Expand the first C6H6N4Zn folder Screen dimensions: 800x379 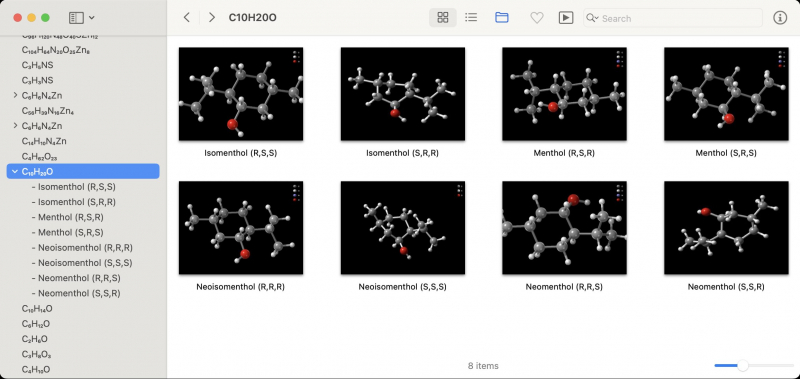coord(15,95)
